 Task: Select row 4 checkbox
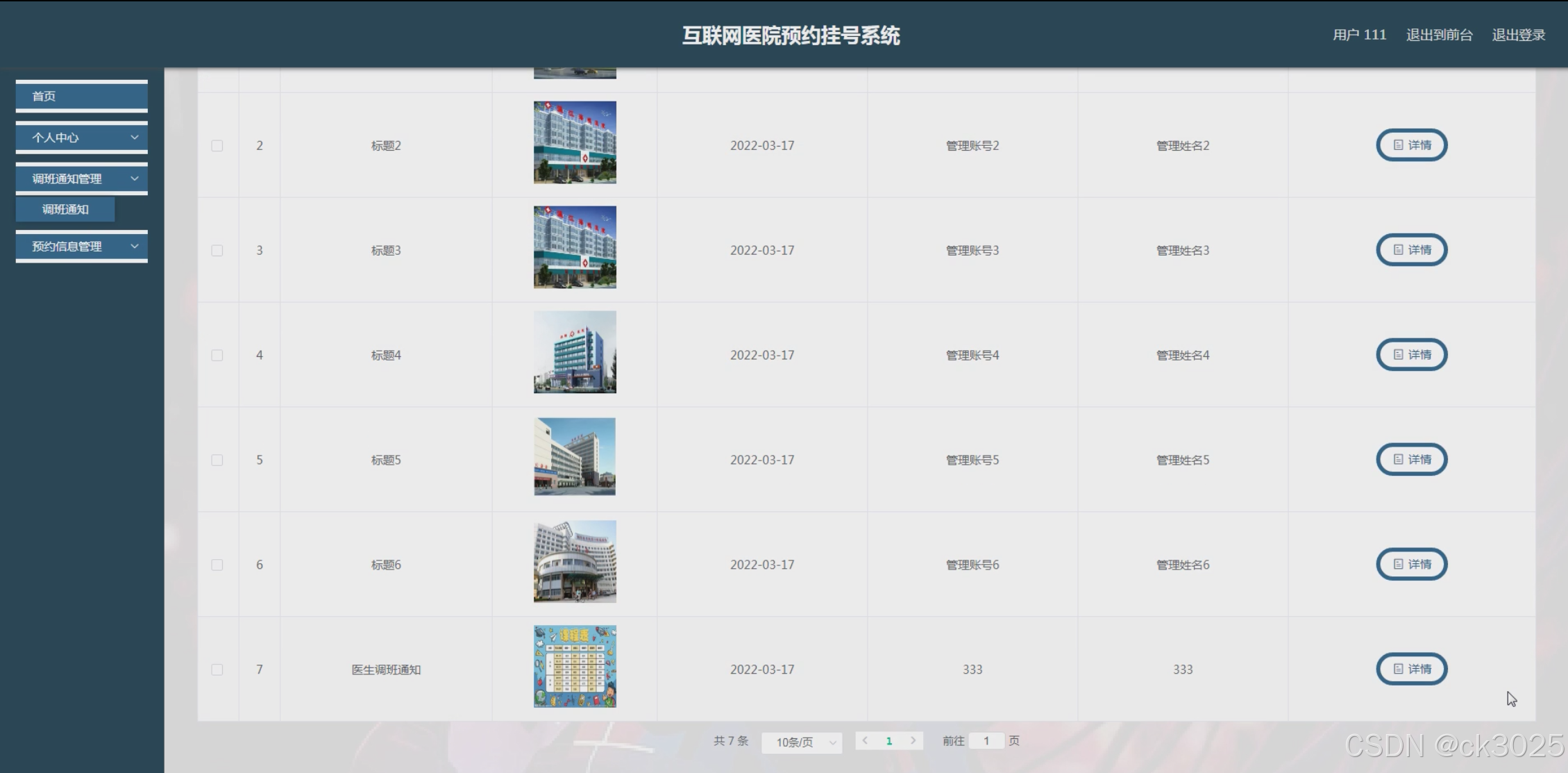[217, 356]
